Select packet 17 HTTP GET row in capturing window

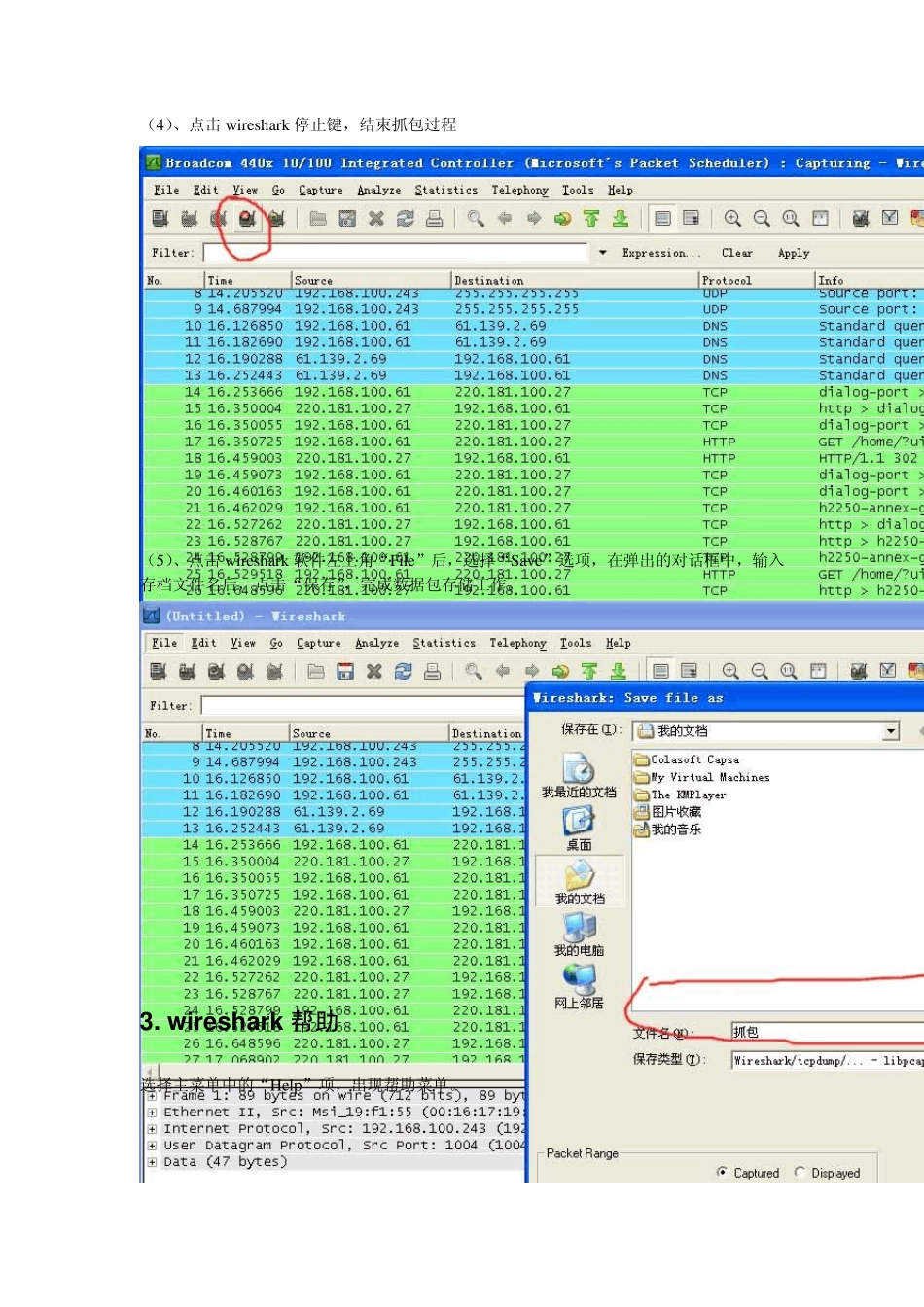533,442
